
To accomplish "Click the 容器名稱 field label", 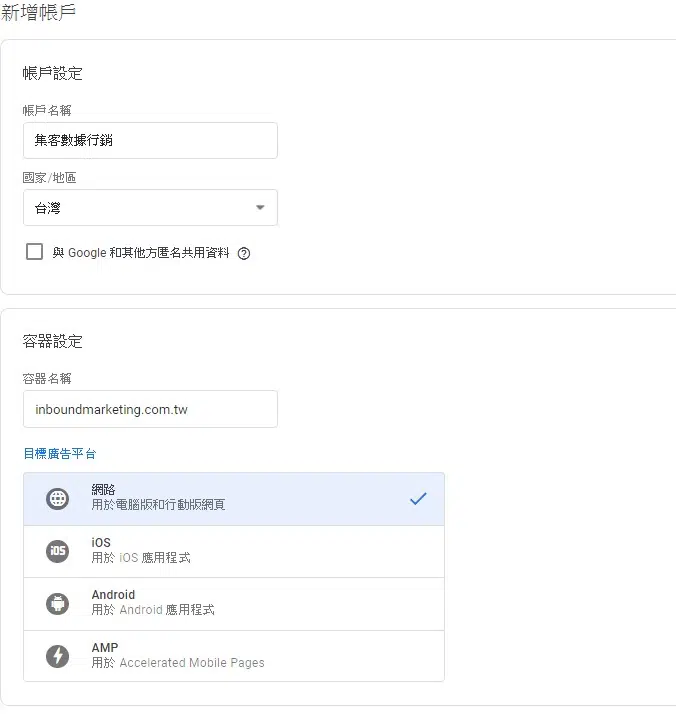I will [x=47, y=379].
